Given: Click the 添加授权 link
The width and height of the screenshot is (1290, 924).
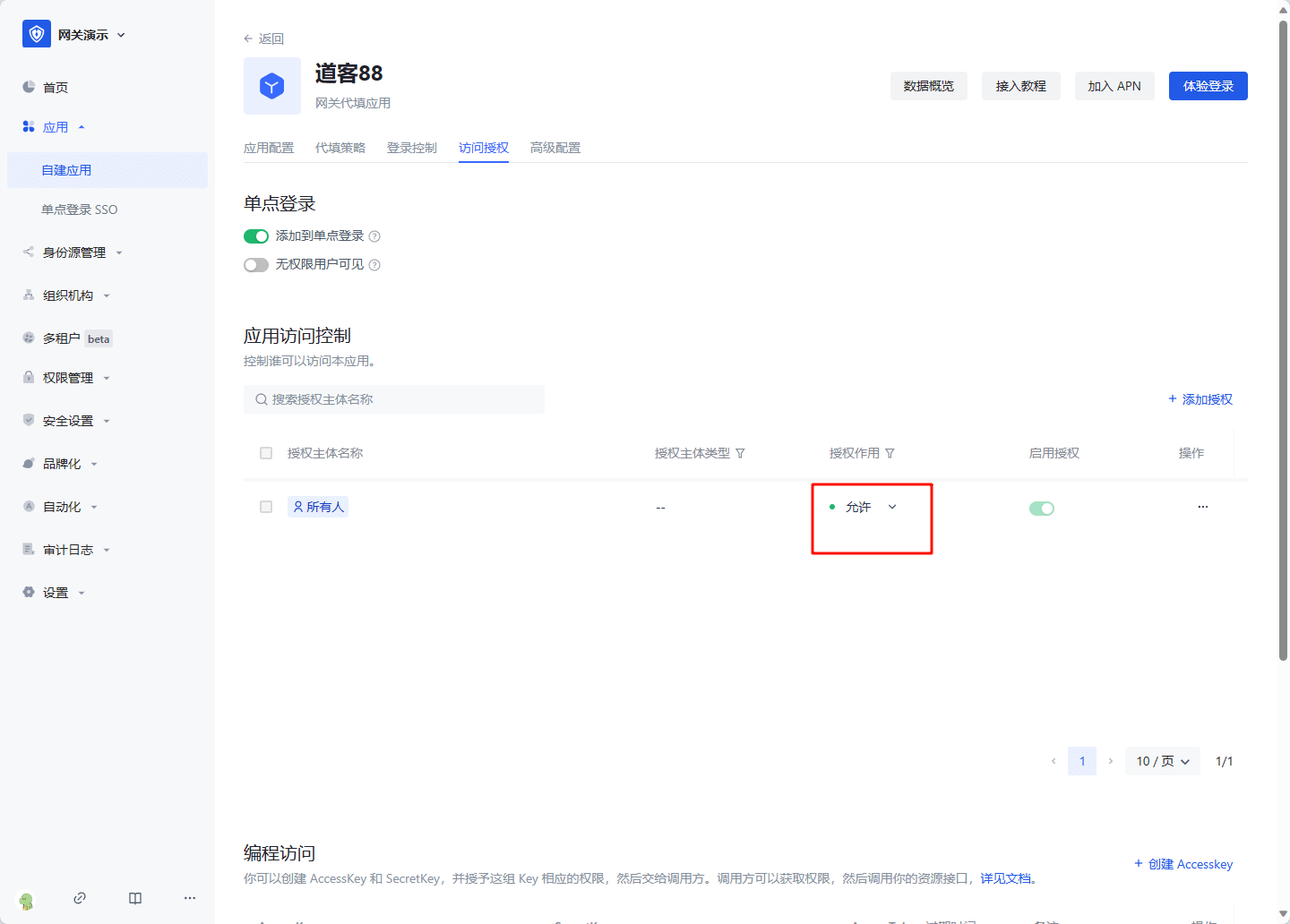Looking at the screenshot, I should pyautogui.click(x=1200, y=399).
